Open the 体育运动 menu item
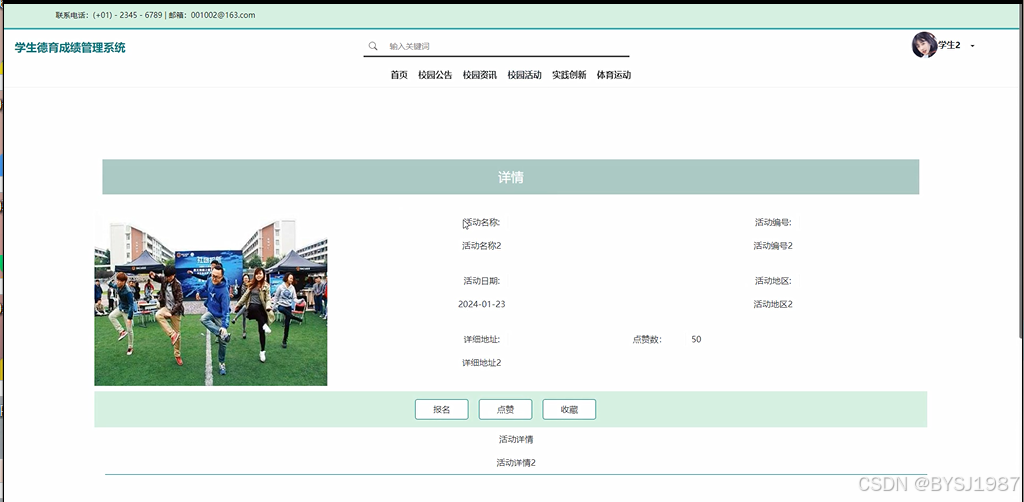Viewport: 1024px width, 502px height. pyautogui.click(x=614, y=75)
